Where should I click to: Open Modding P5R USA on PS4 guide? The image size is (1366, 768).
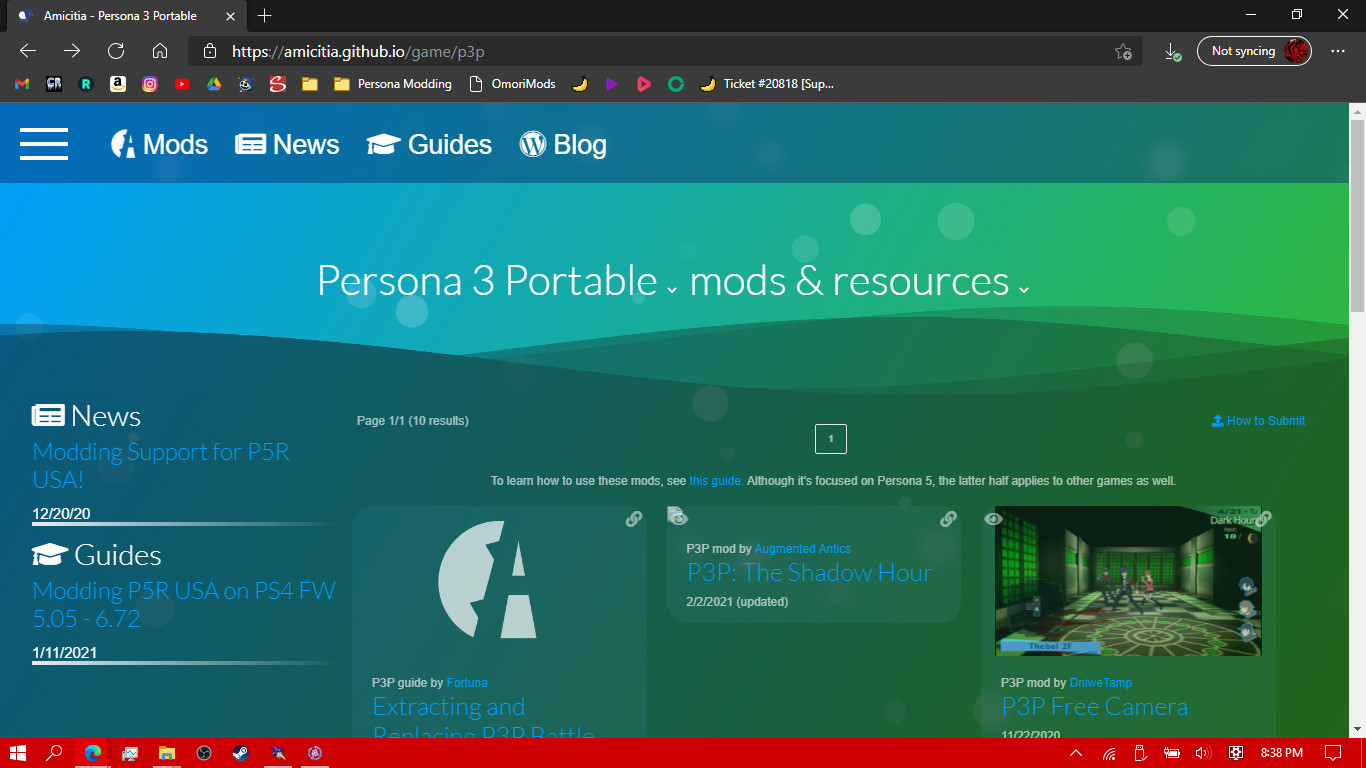tap(184, 604)
